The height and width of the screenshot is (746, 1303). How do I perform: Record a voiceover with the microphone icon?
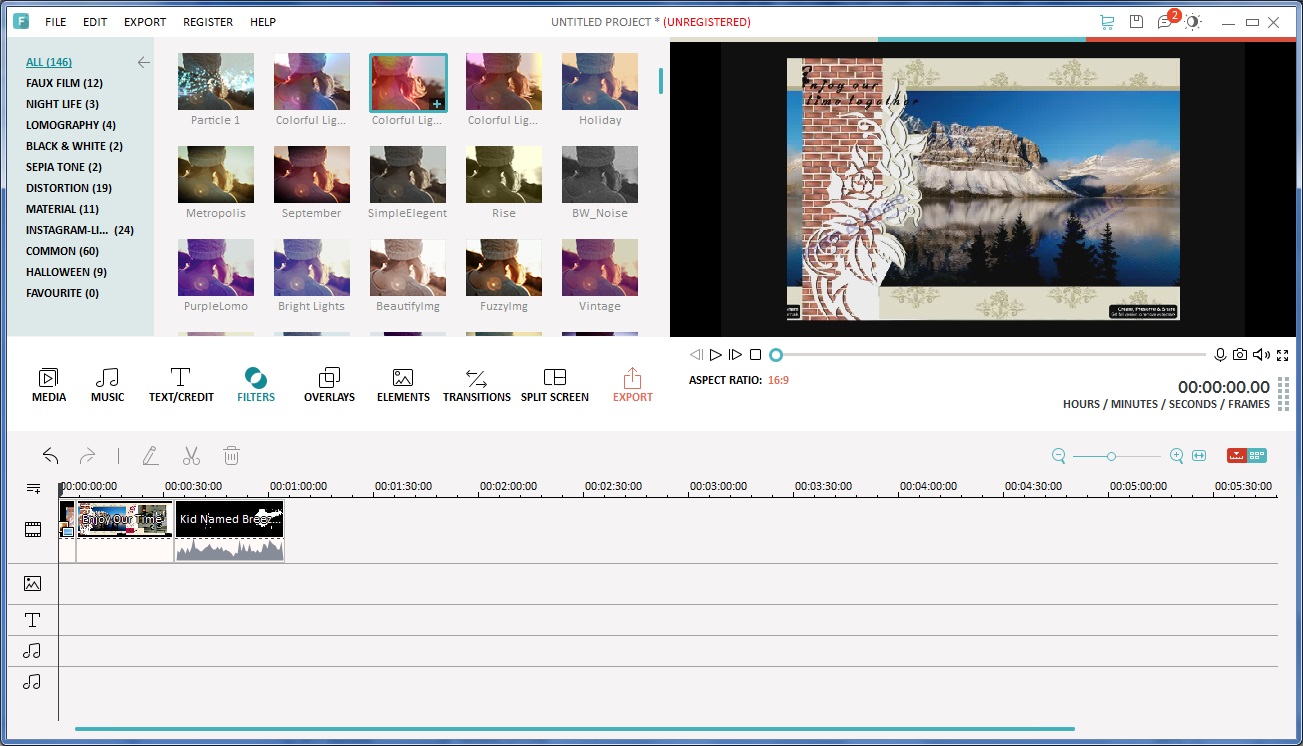click(1219, 354)
